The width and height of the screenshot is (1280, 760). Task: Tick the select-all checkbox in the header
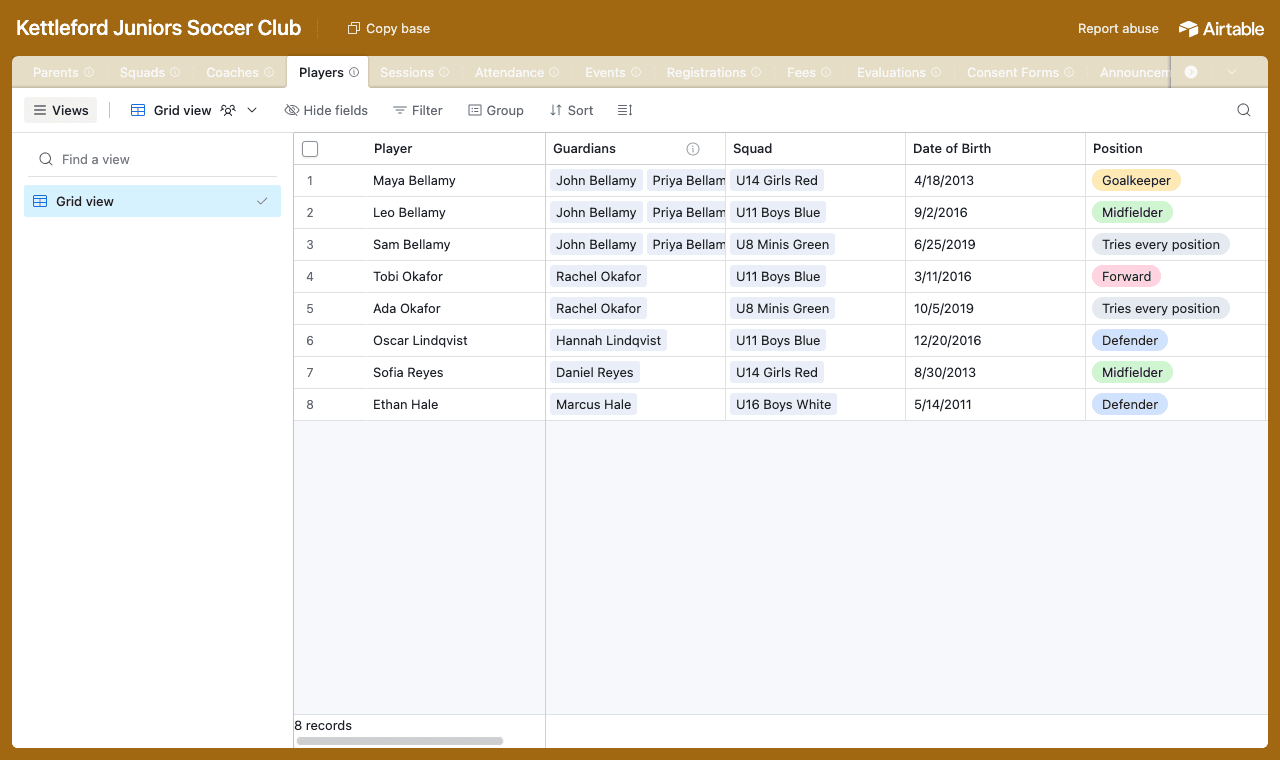[x=310, y=149]
